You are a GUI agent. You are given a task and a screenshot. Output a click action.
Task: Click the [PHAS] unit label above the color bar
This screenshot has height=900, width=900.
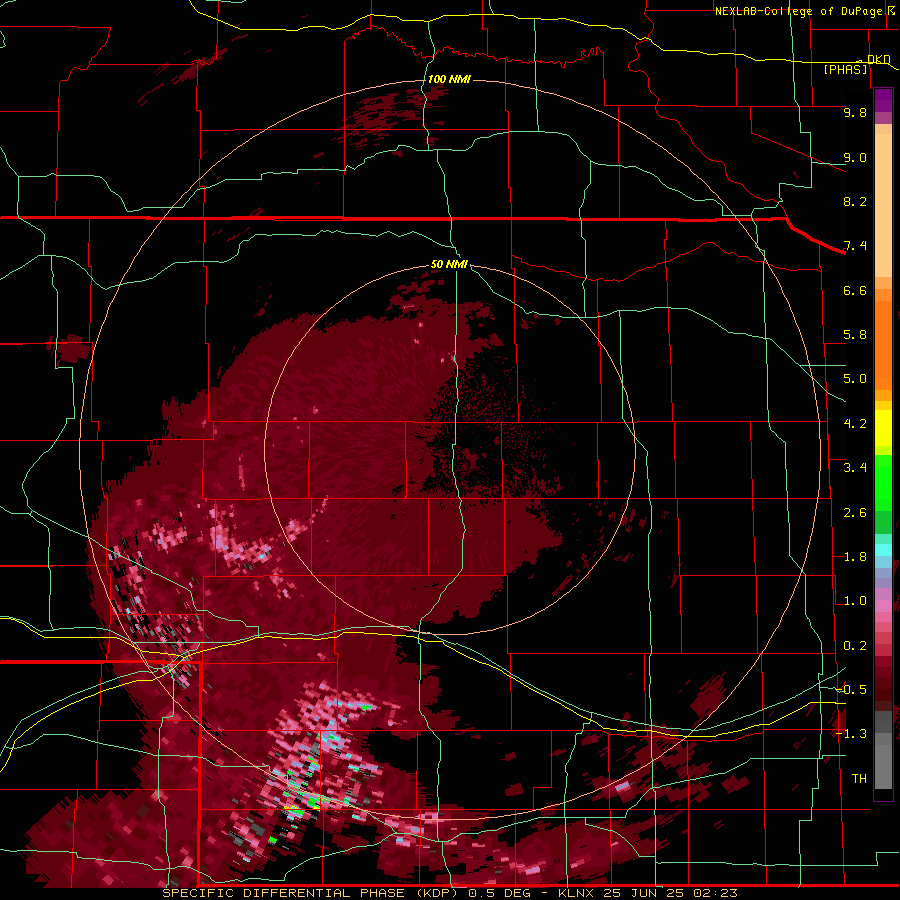(845, 69)
